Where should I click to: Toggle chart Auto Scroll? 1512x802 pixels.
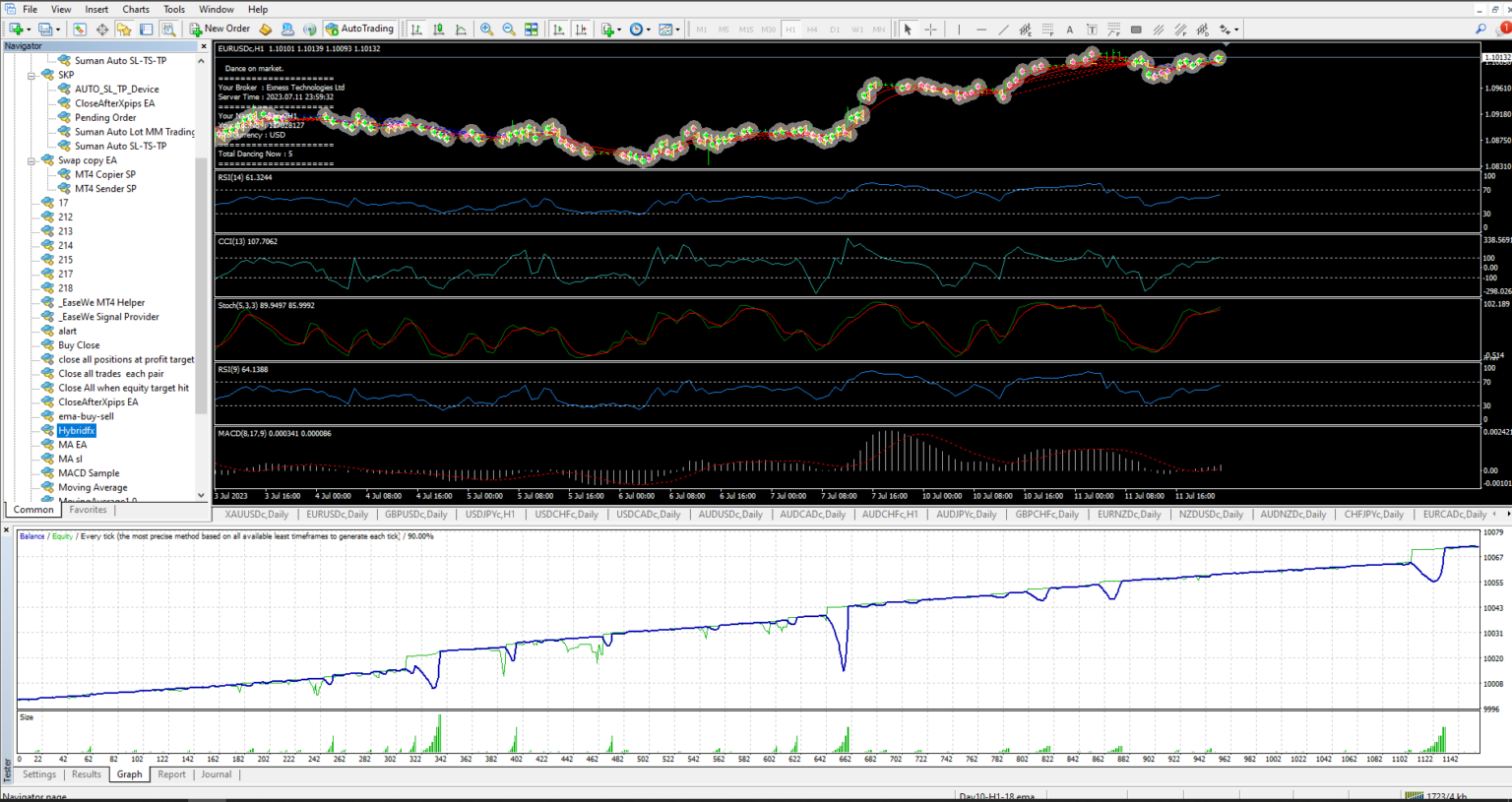(x=559, y=29)
